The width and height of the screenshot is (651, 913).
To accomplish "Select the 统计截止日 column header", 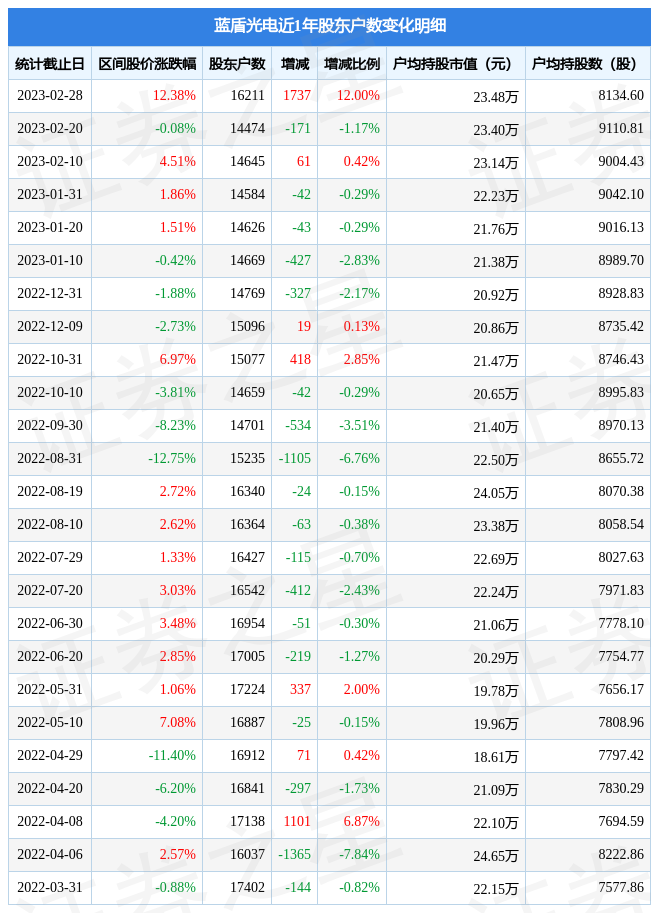I will click(x=50, y=63).
